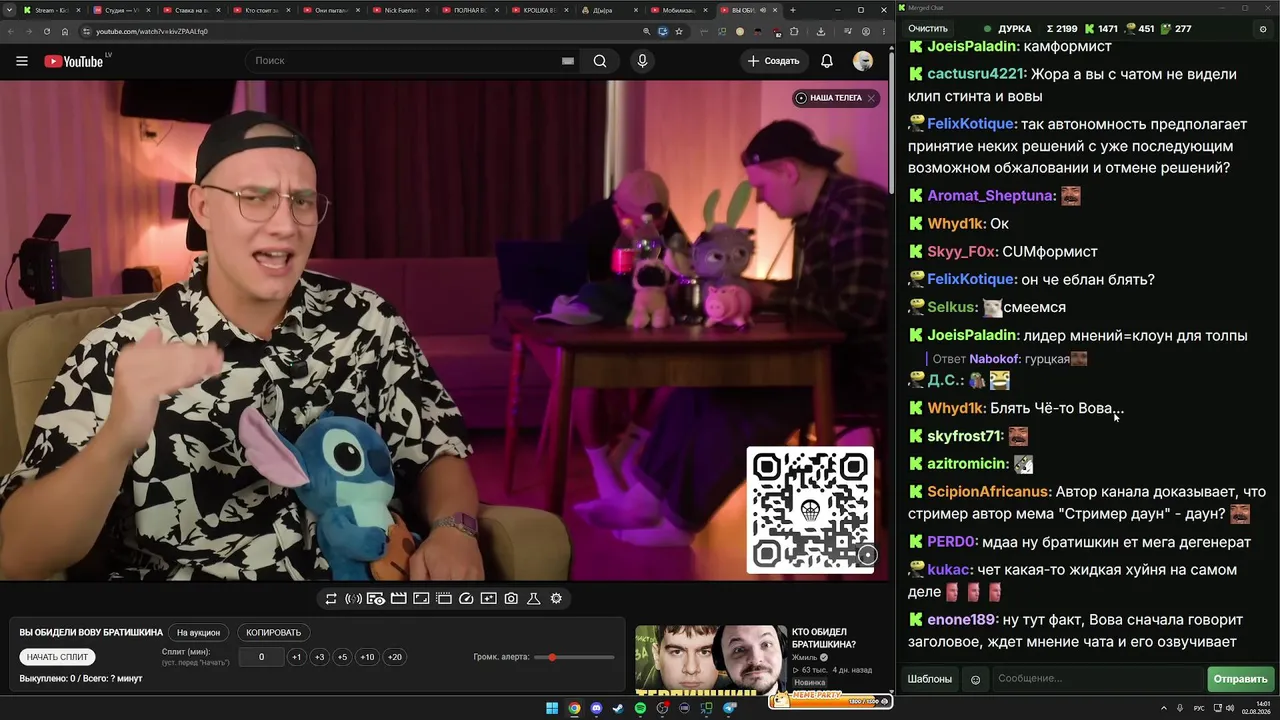This screenshot has height=720, width=1280.
Task: Click the aspect-ratio frame icon in player toolbar
Action: click(x=421, y=599)
